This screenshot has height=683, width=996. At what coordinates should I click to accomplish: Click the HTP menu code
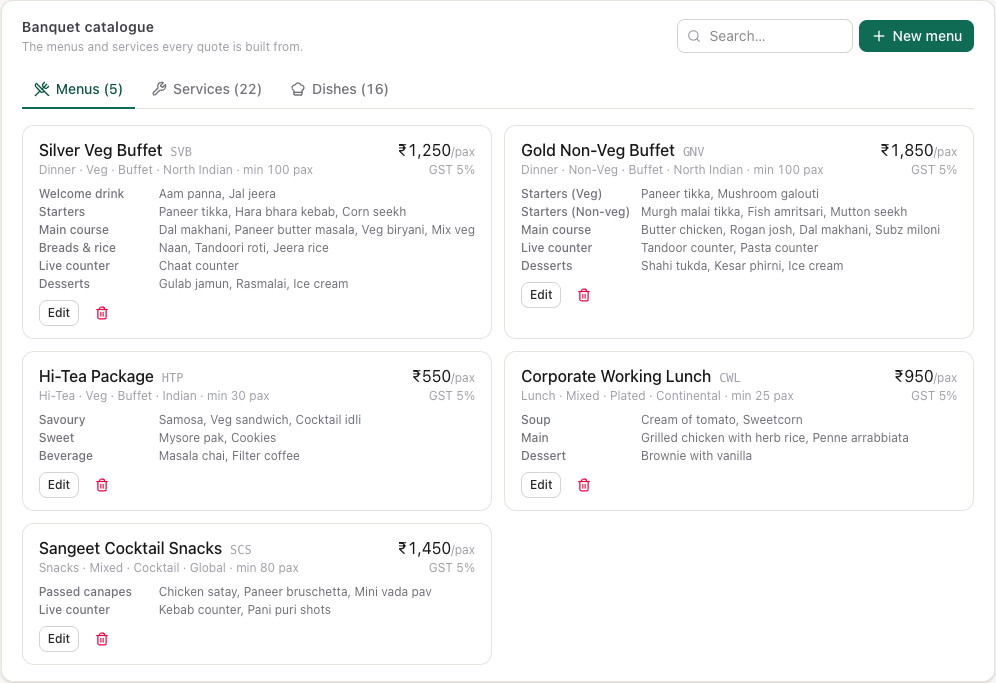(x=172, y=379)
